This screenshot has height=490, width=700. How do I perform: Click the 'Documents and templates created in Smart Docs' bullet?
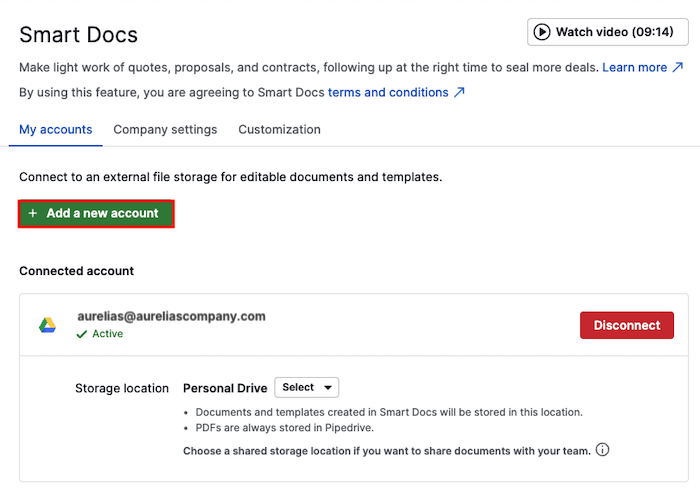click(389, 412)
